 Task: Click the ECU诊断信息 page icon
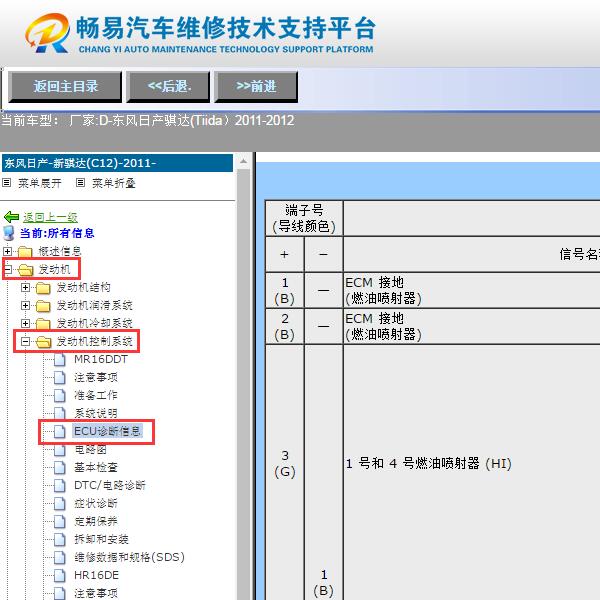click(59, 432)
